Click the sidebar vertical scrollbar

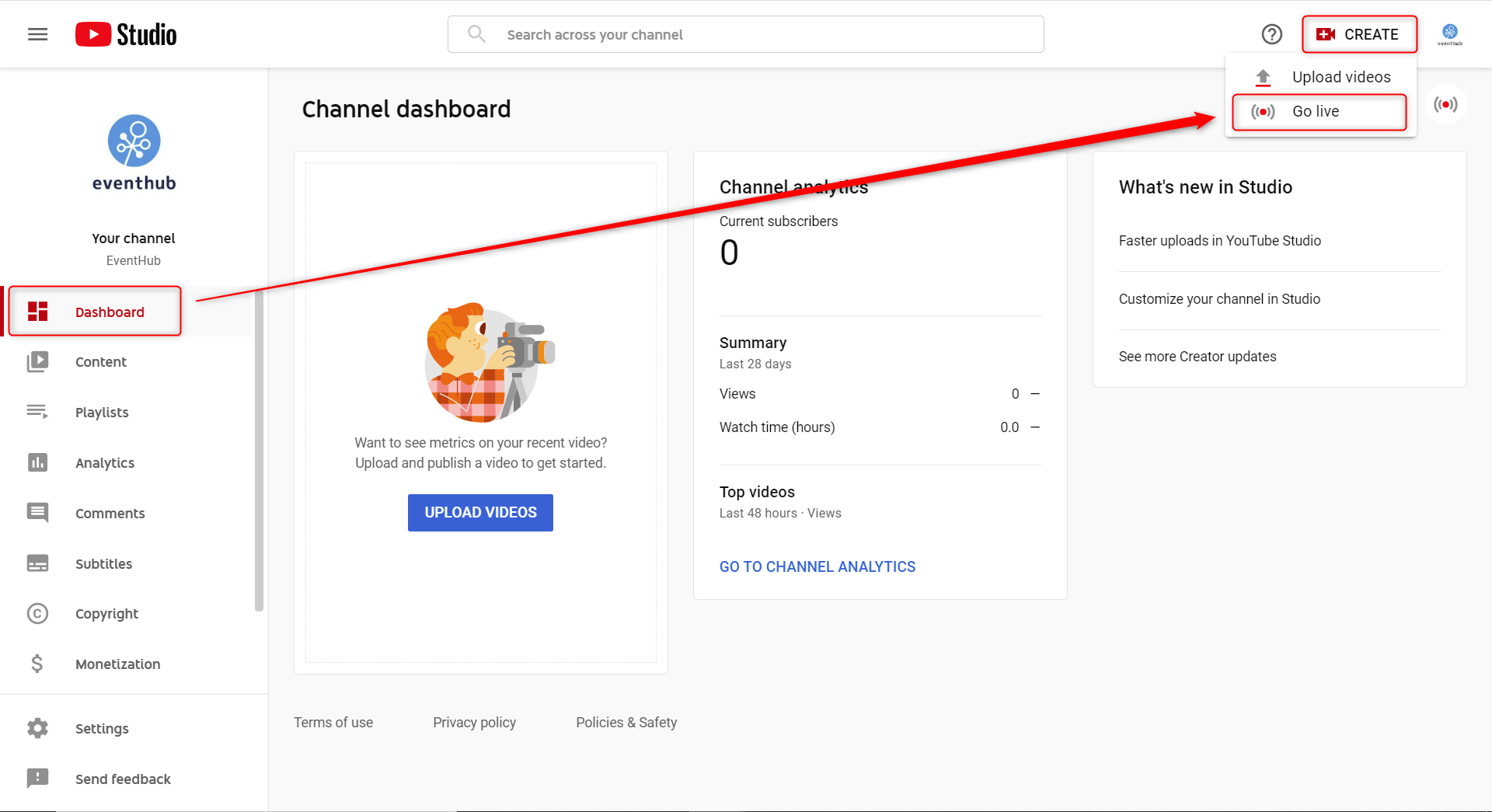(260, 451)
